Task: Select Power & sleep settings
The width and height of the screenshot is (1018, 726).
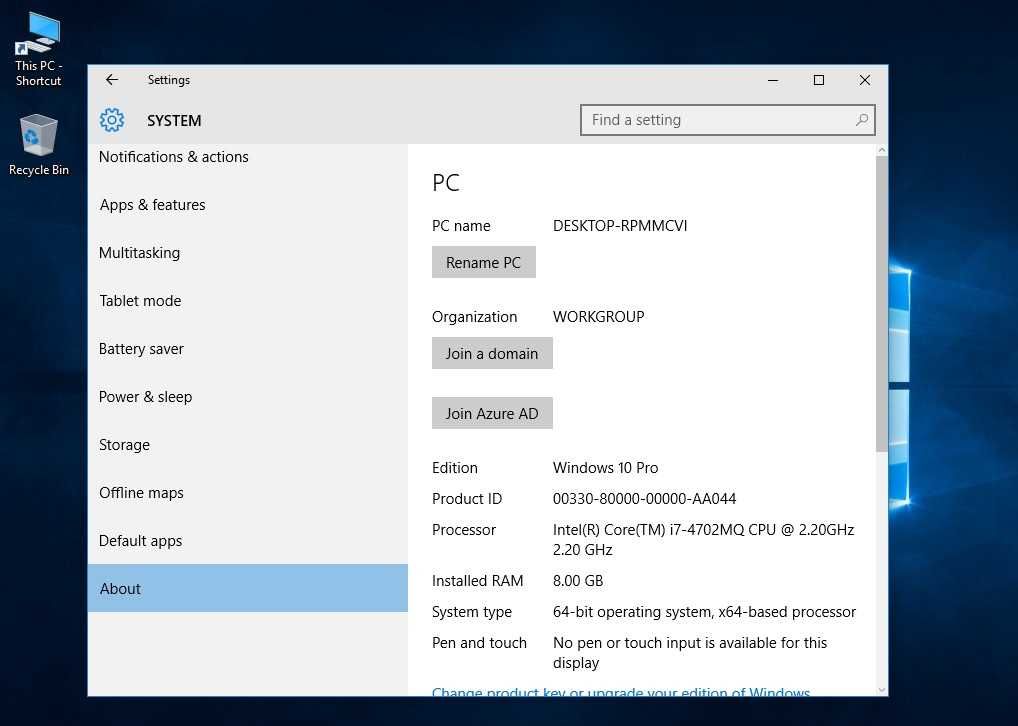Action: click(247, 397)
